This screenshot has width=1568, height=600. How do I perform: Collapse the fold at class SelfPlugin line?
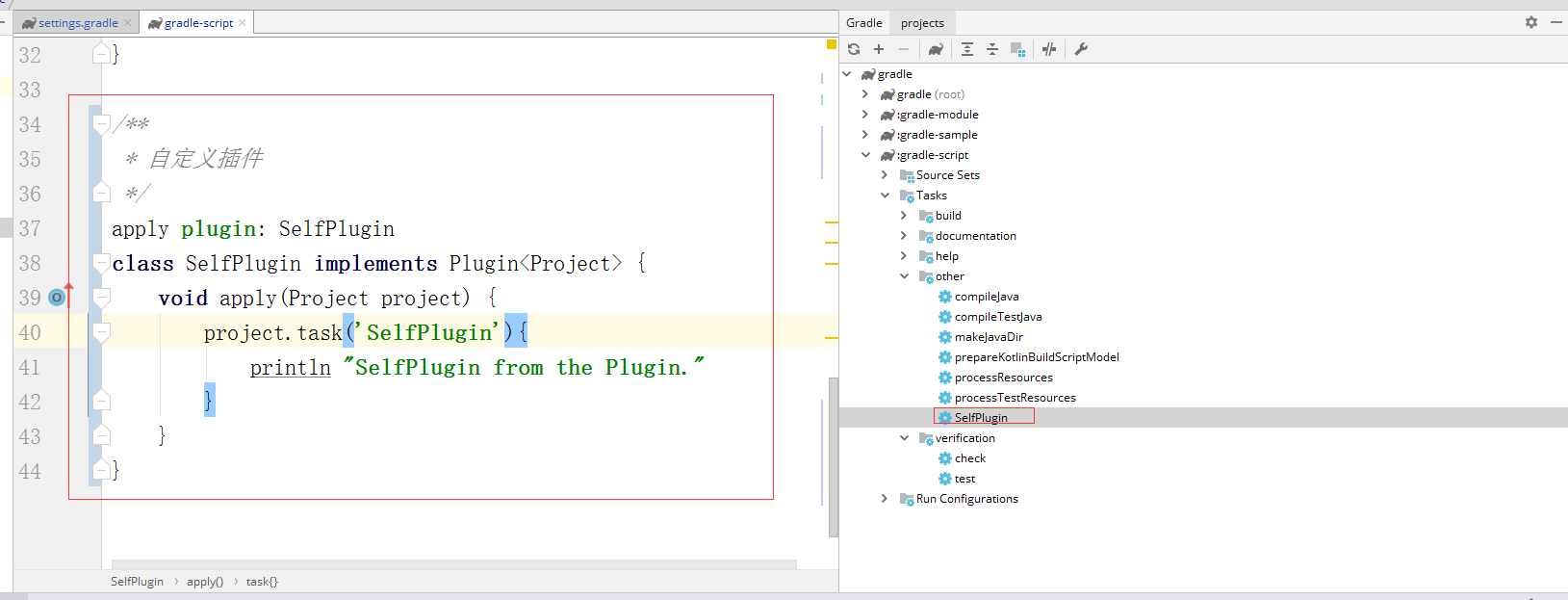click(101, 263)
